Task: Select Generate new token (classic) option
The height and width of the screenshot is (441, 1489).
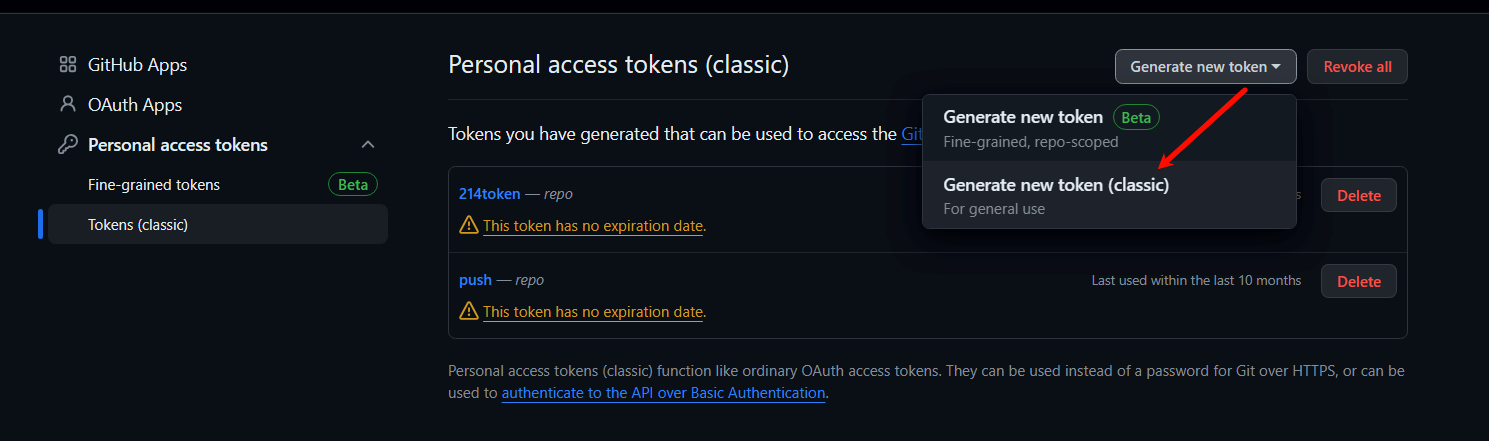Action: point(1109,195)
